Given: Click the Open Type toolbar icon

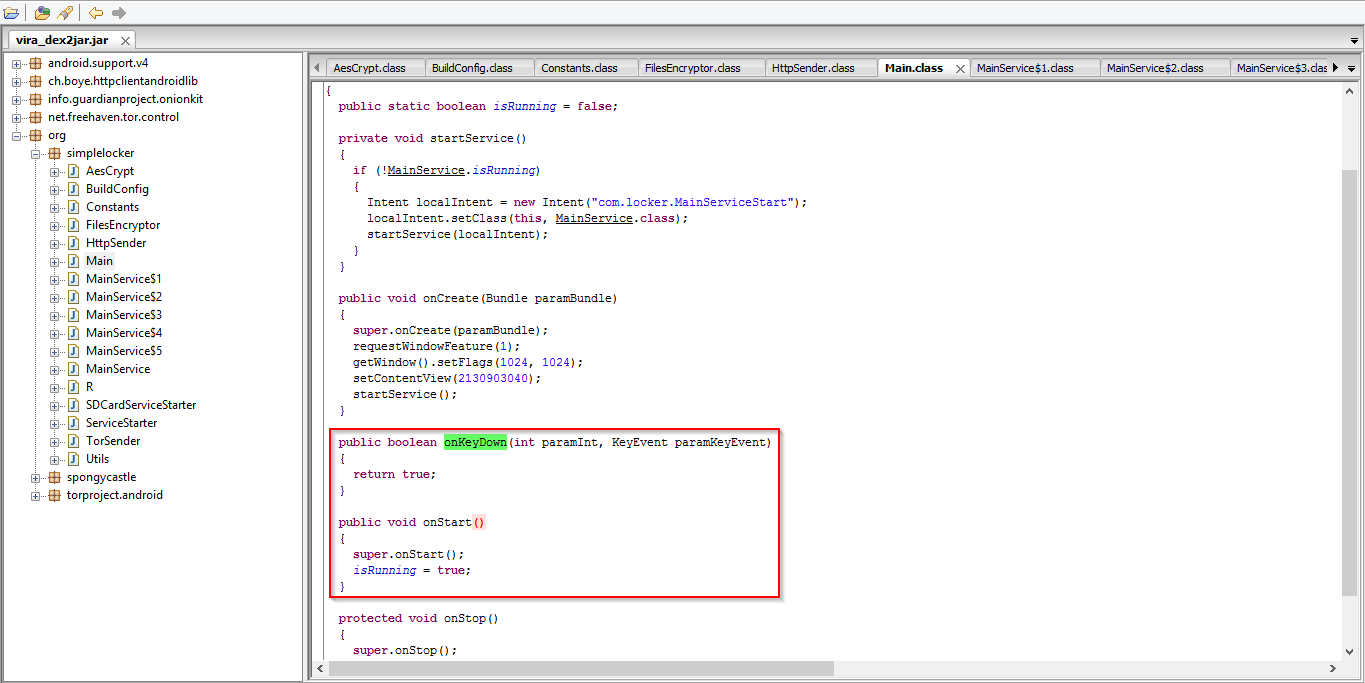Looking at the screenshot, I should coord(42,13).
